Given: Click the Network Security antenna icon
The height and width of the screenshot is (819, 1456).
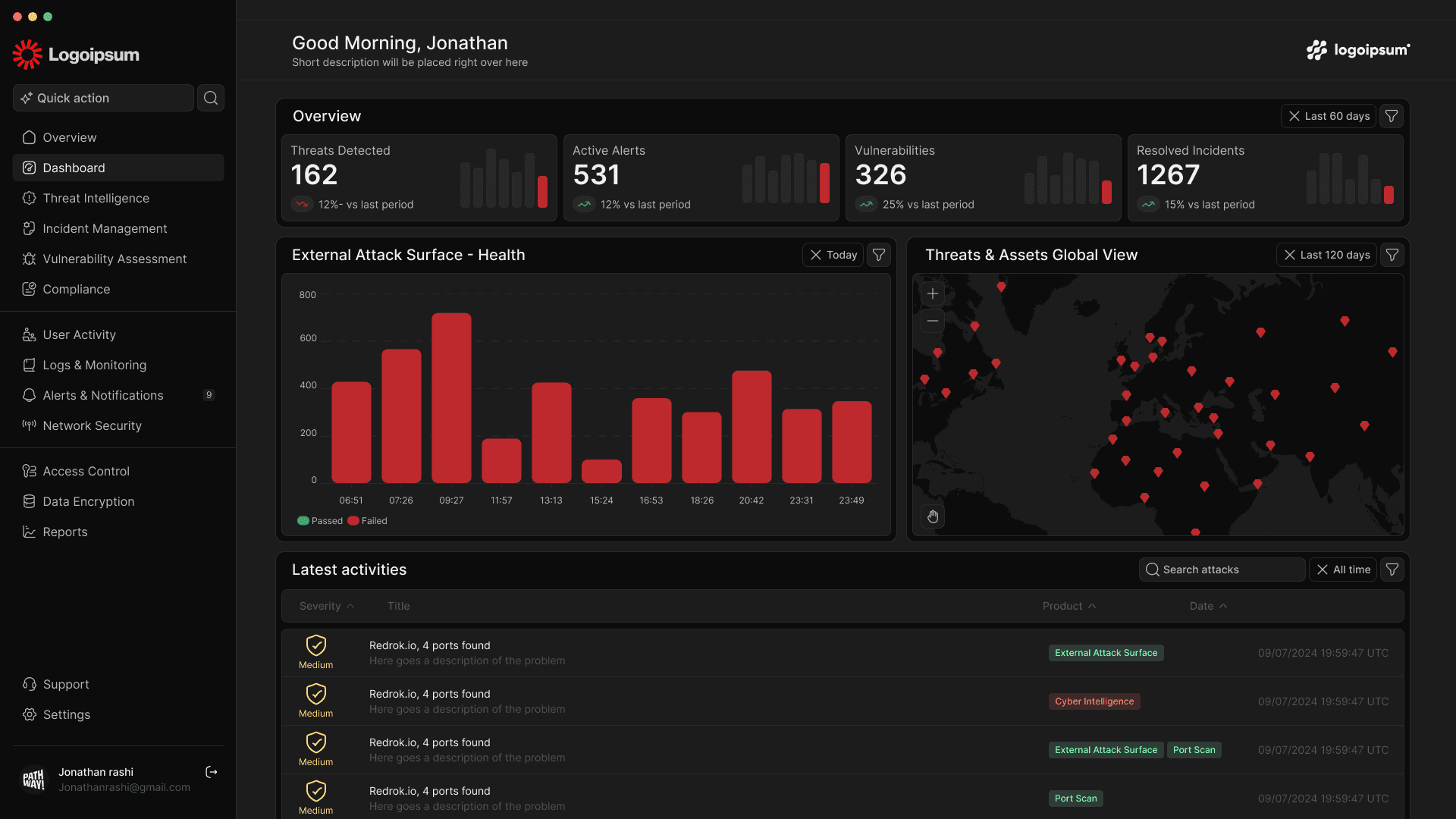Looking at the screenshot, I should (30, 425).
